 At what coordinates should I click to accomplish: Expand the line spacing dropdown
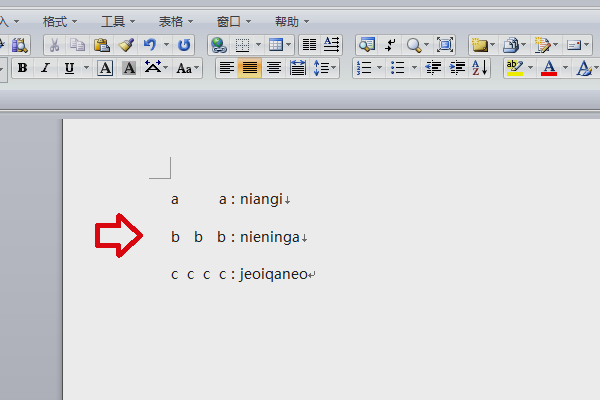(x=336, y=68)
